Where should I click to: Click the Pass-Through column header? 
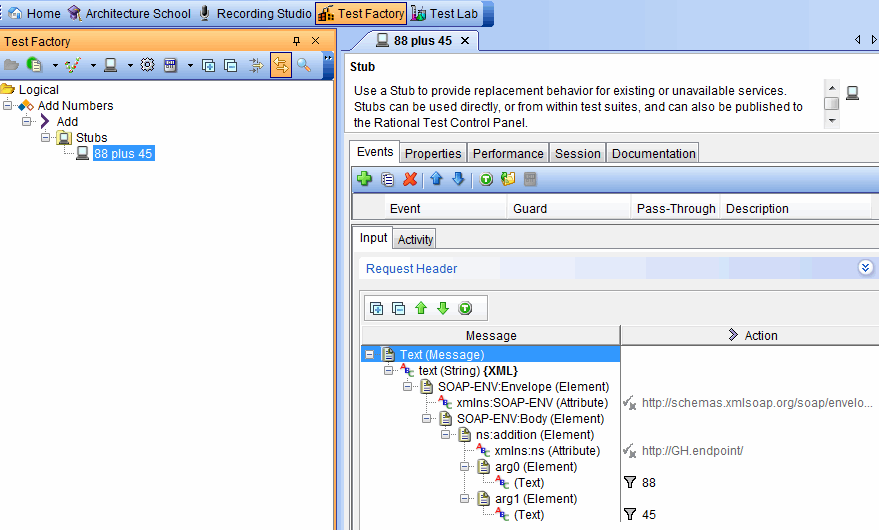[676, 209]
